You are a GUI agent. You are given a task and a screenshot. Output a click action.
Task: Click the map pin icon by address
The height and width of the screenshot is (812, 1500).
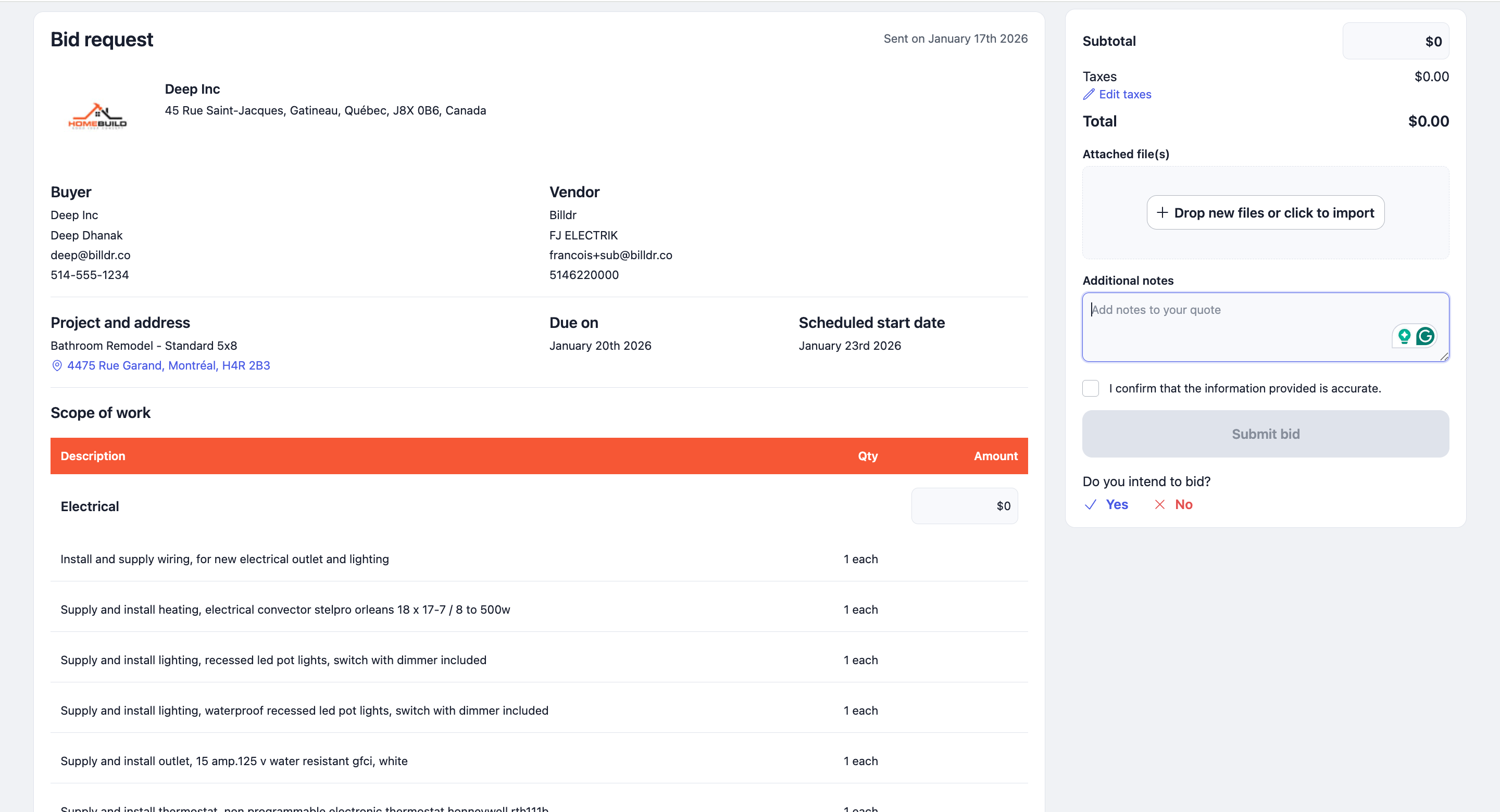click(57, 365)
